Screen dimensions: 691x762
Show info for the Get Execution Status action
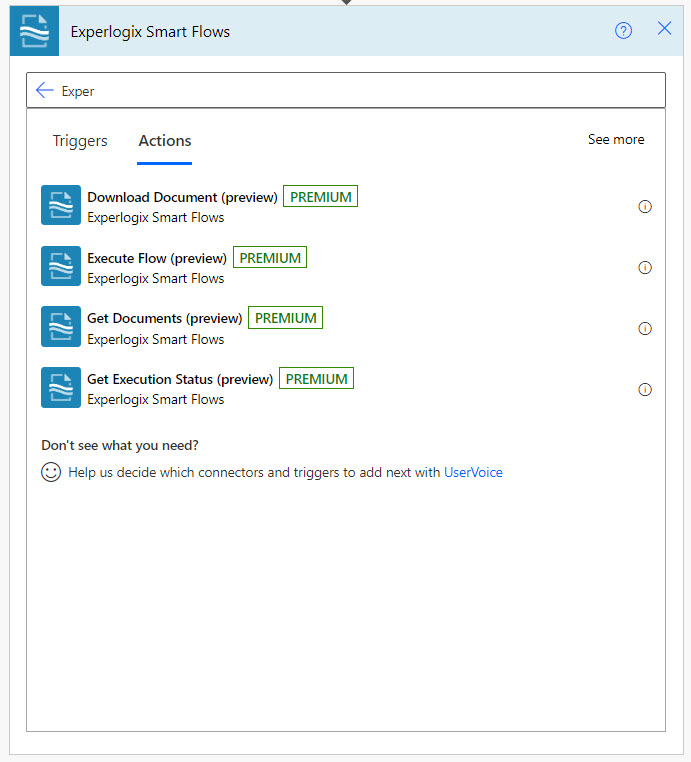[645, 389]
